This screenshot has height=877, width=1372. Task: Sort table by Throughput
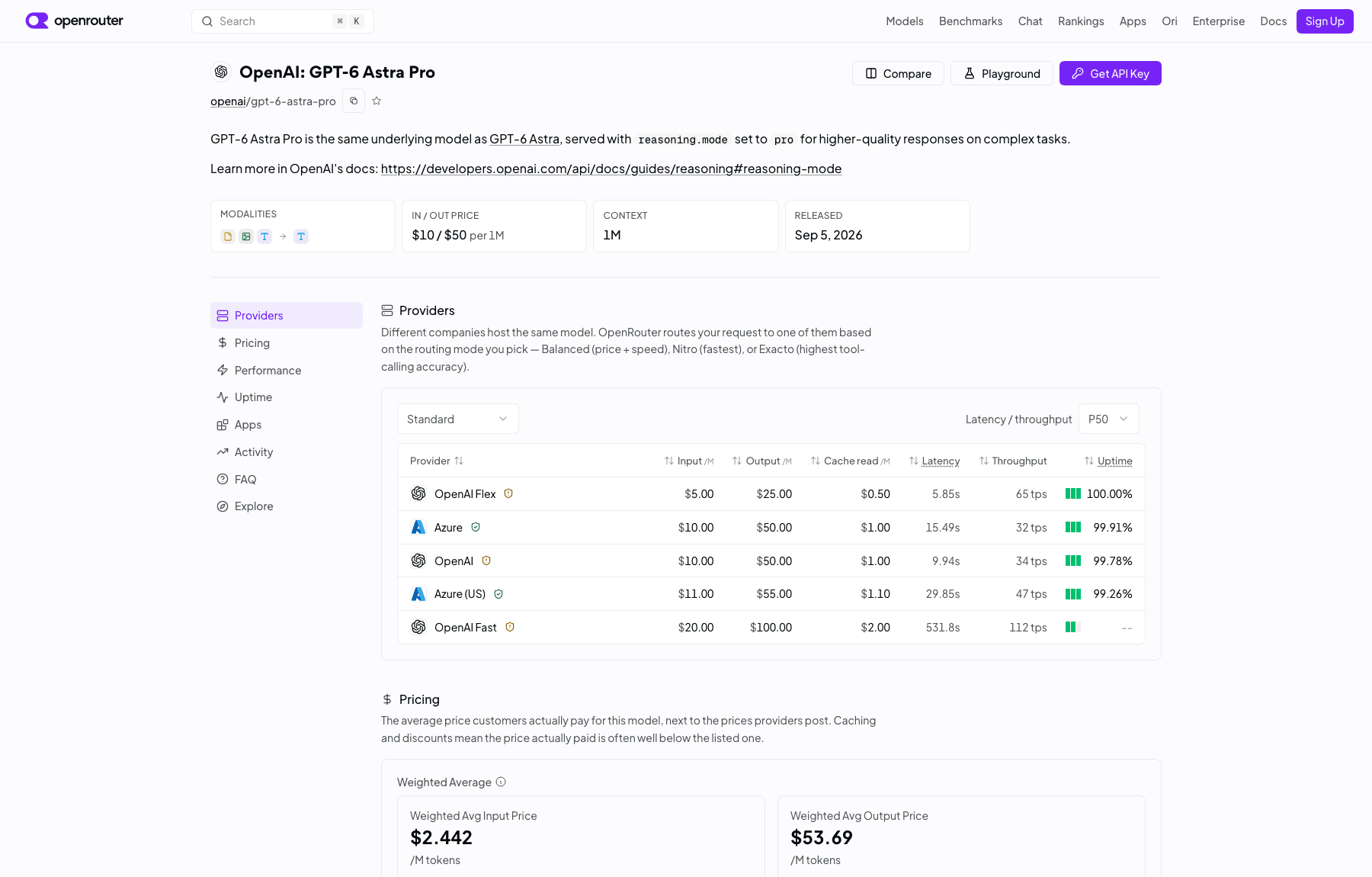[1013, 461]
